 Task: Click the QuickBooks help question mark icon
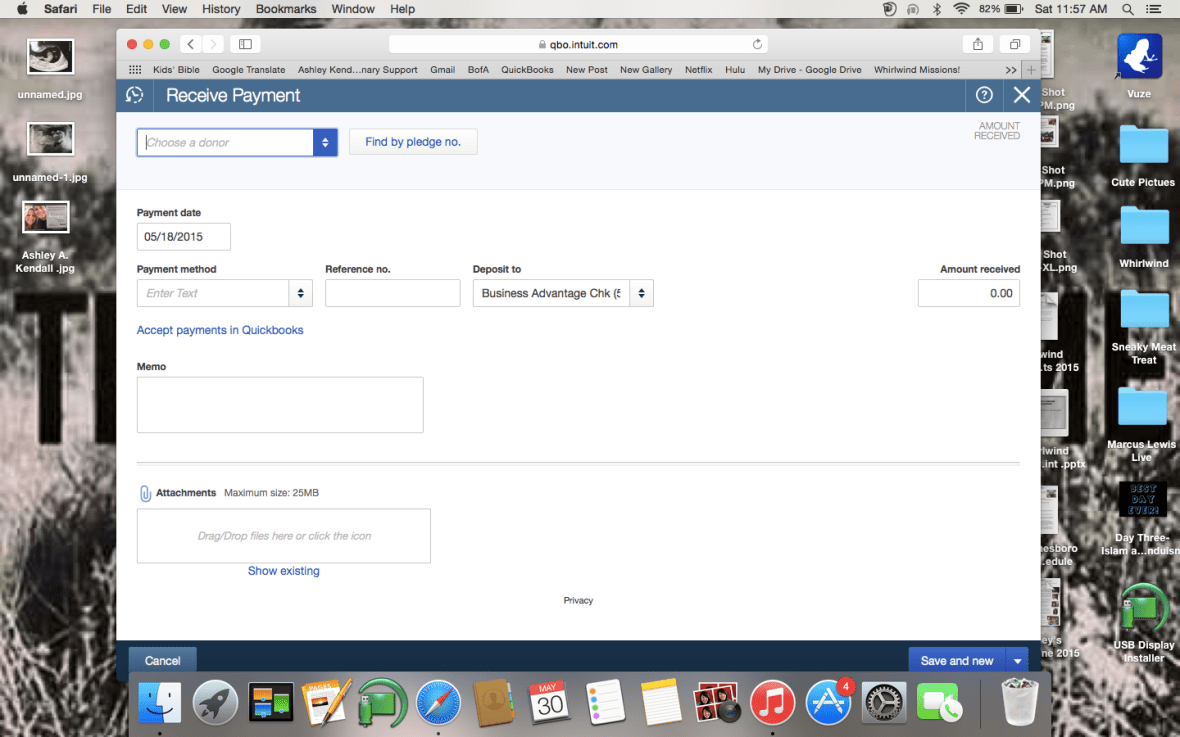[984, 95]
